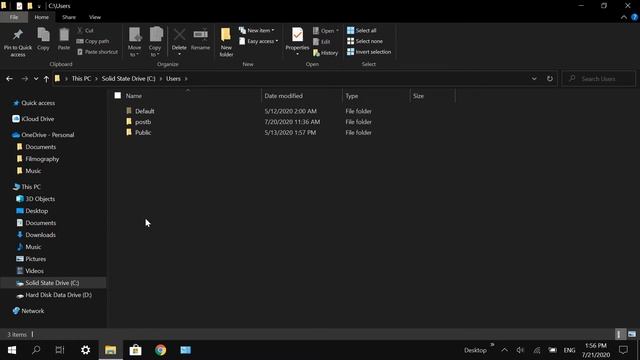Open the New item dropdown
Viewport: 640px width, 360px height.
tap(257, 31)
